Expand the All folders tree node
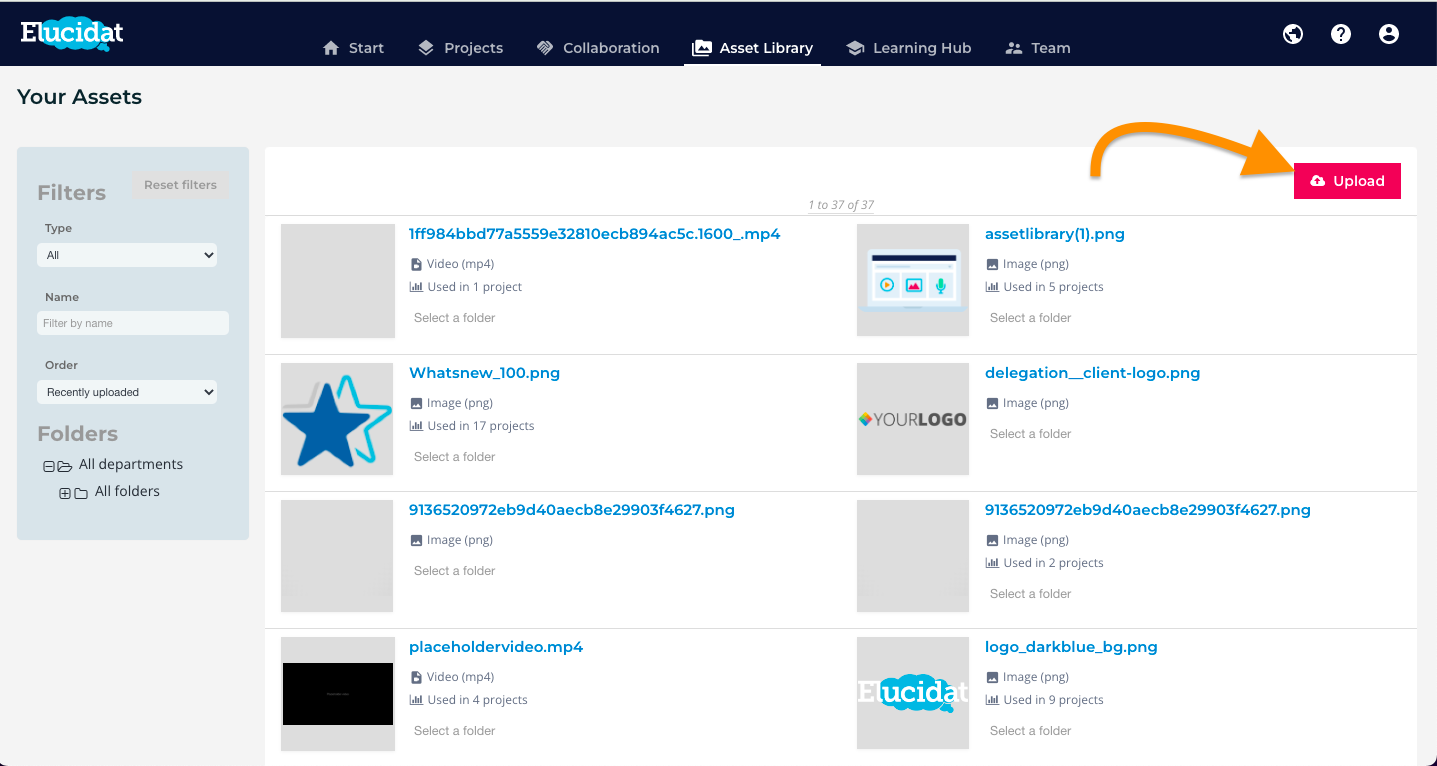This screenshot has height=766, width=1437. tap(65, 493)
